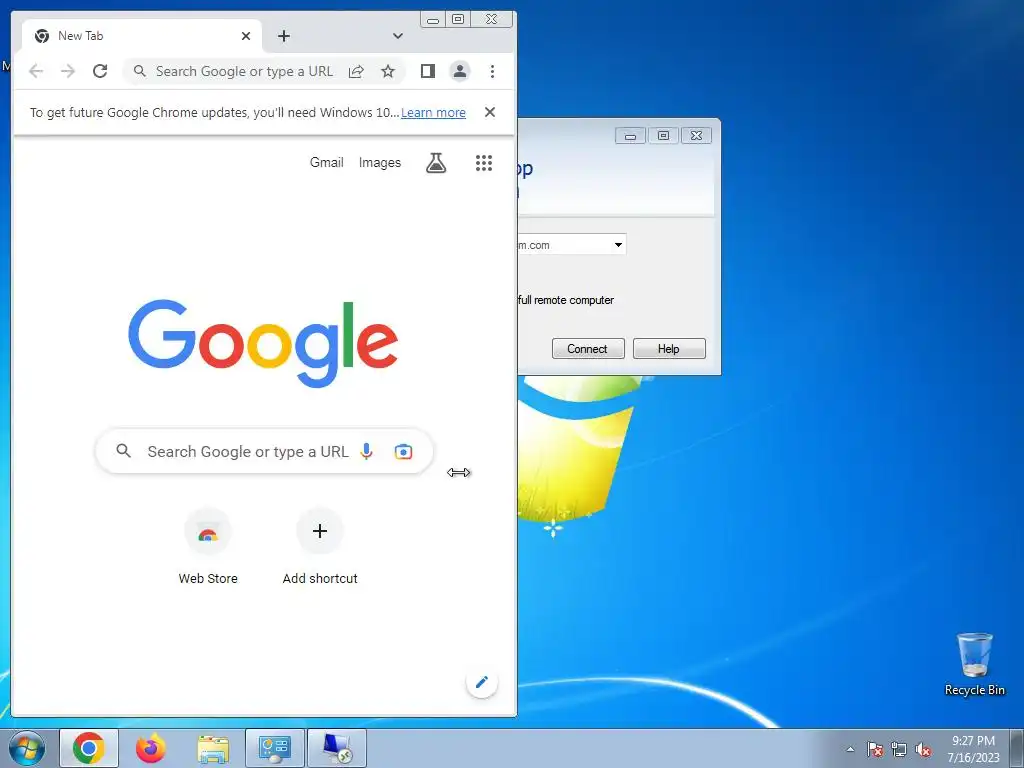
Task: Focus the Google search box
Action: (x=264, y=451)
